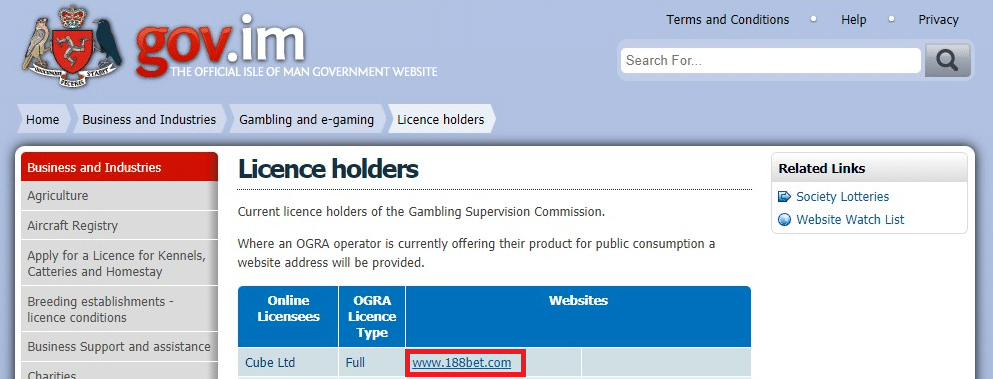Screen dimensions: 993x379
Task: Open Aircraft Registry sidebar item
Action: pos(120,226)
